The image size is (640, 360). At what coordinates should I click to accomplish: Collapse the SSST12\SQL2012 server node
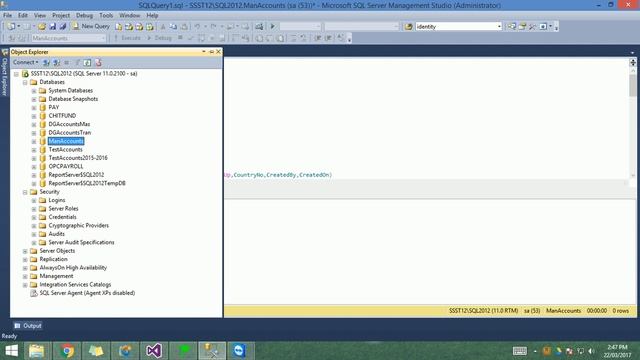point(16,74)
